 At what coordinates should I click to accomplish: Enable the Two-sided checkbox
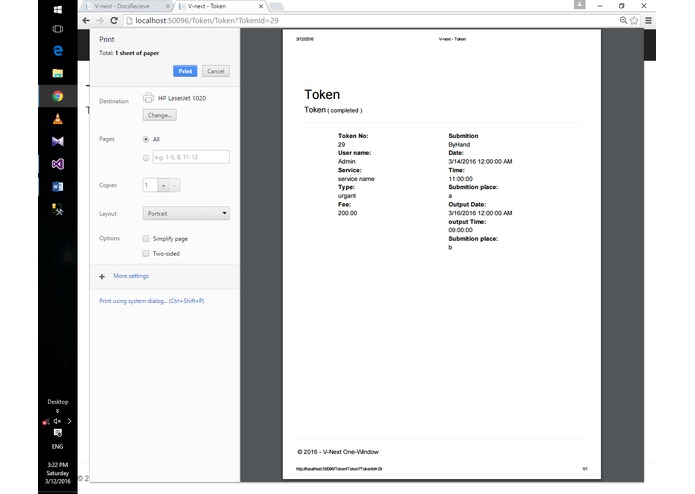(x=146, y=253)
